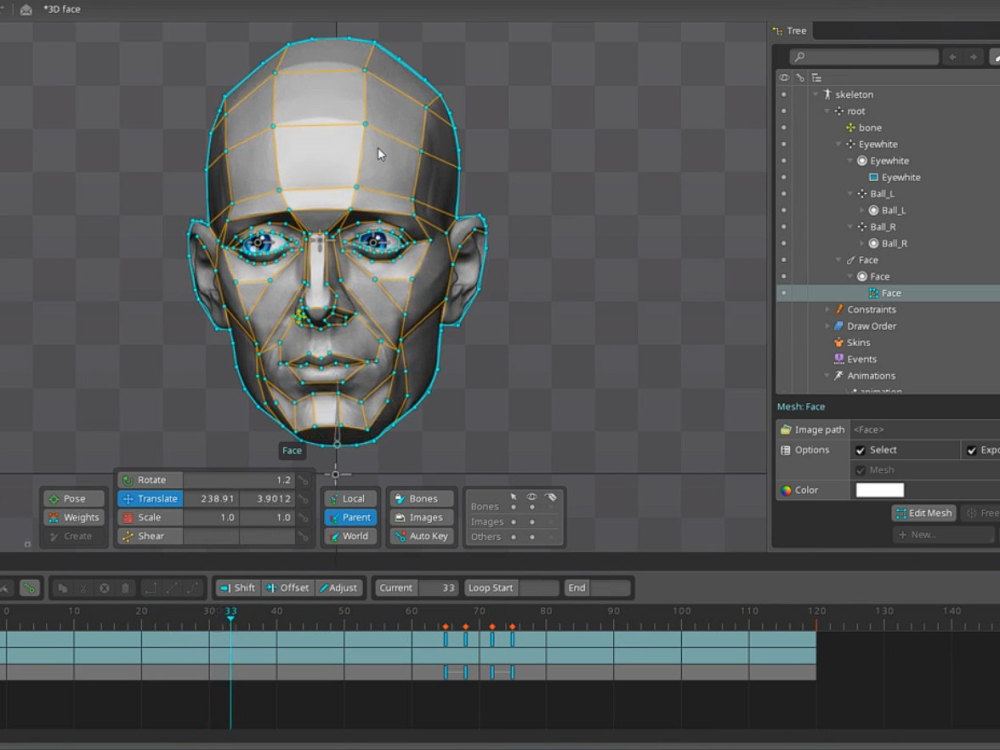Enable the Mesh checkbox in Mesh: Face panel
1000x750 pixels.
[x=861, y=470]
